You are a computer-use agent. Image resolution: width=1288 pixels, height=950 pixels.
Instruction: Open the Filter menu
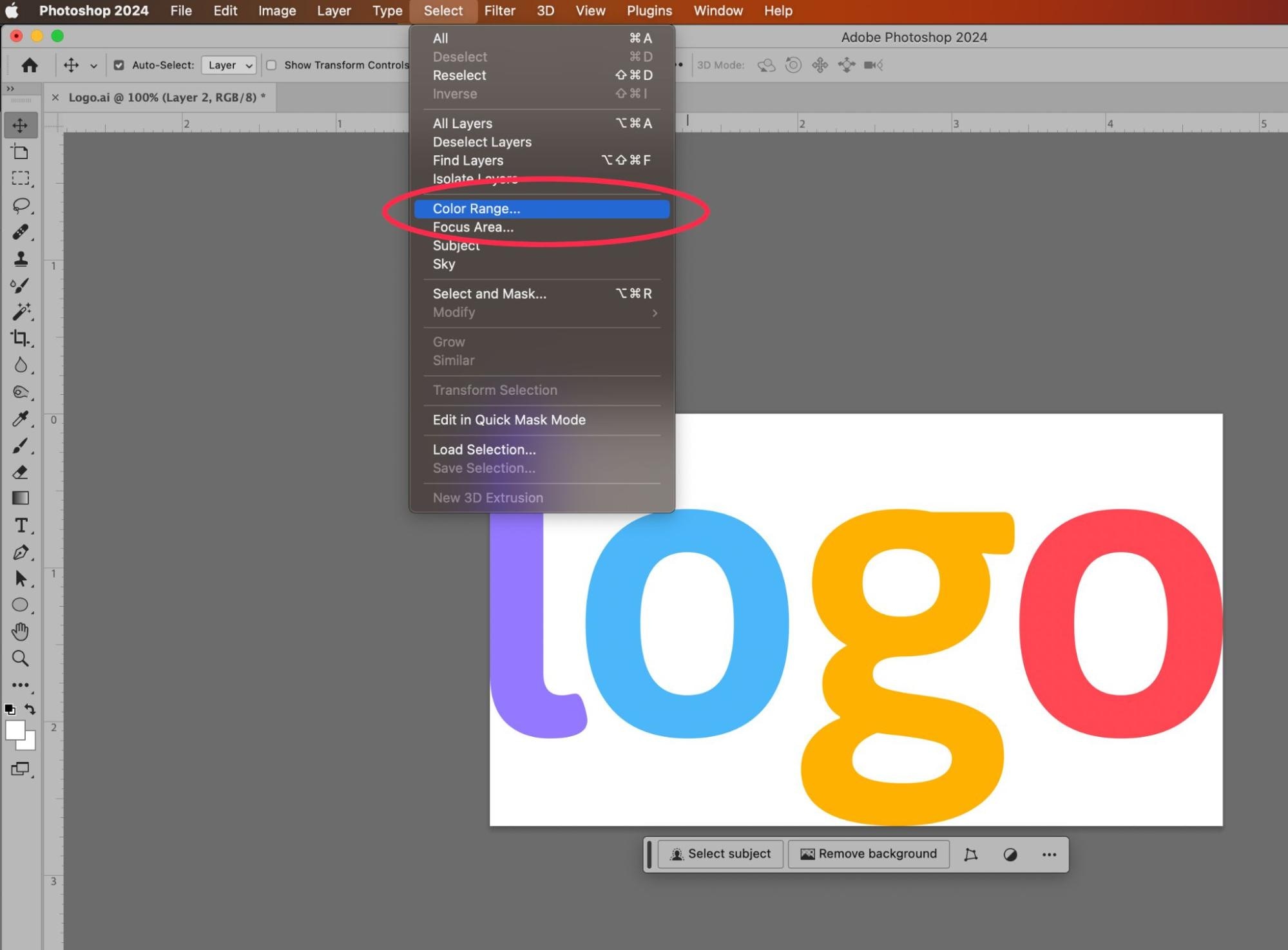point(499,11)
